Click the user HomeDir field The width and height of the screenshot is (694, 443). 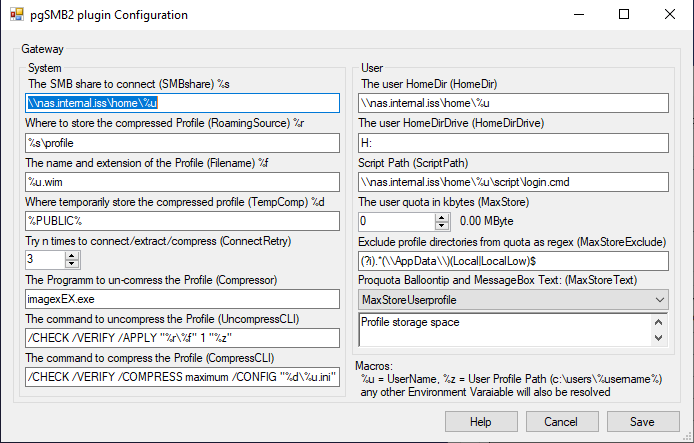click(x=513, y=103)
